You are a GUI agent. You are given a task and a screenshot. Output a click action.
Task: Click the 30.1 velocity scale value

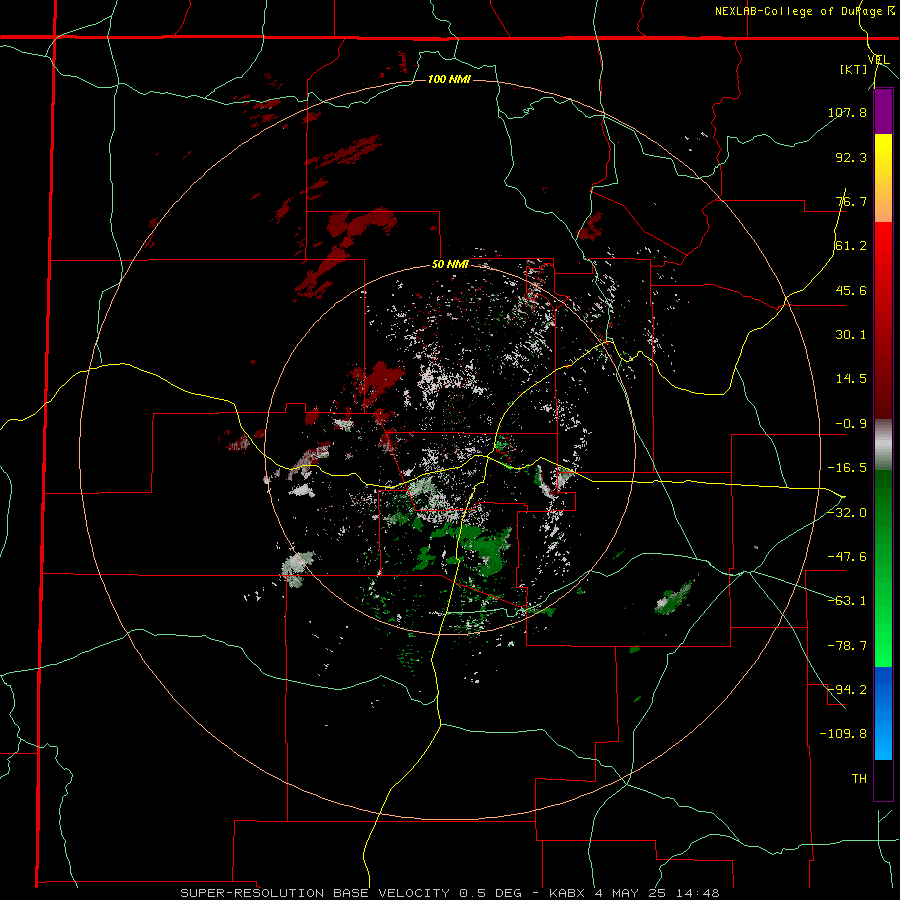click(851, 335)
